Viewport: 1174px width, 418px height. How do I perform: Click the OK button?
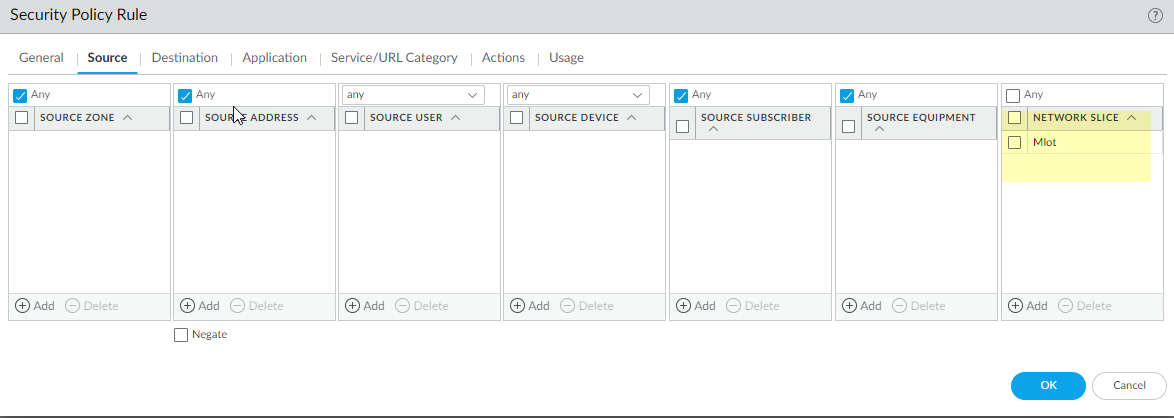(x=1047, y=385)
